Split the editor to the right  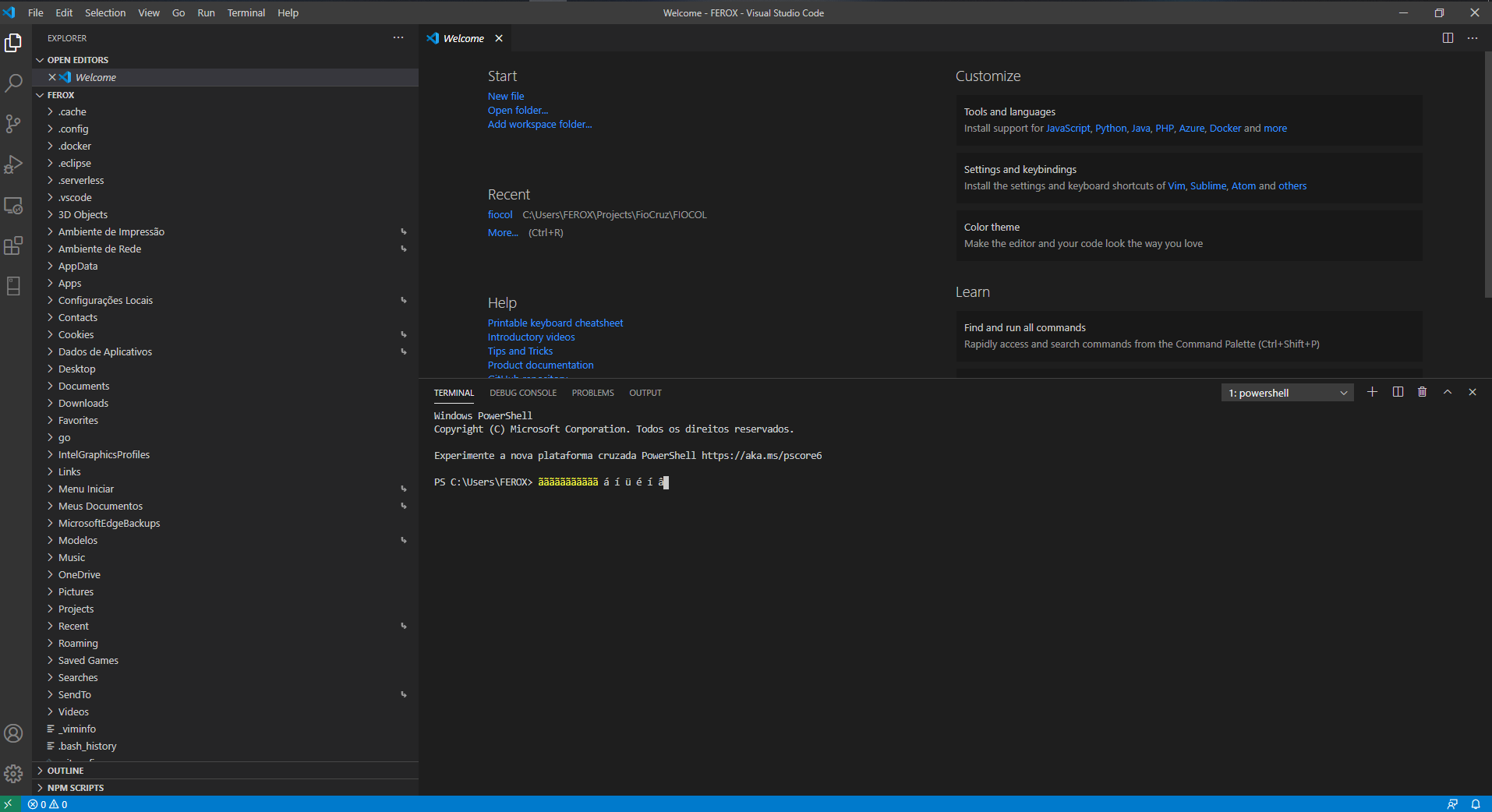[1448, 38]
